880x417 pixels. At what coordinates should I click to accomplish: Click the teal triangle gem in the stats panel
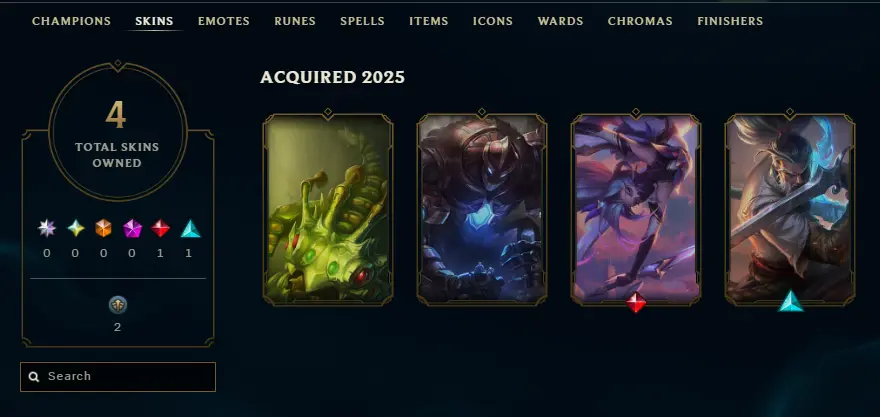click(190, 228)
